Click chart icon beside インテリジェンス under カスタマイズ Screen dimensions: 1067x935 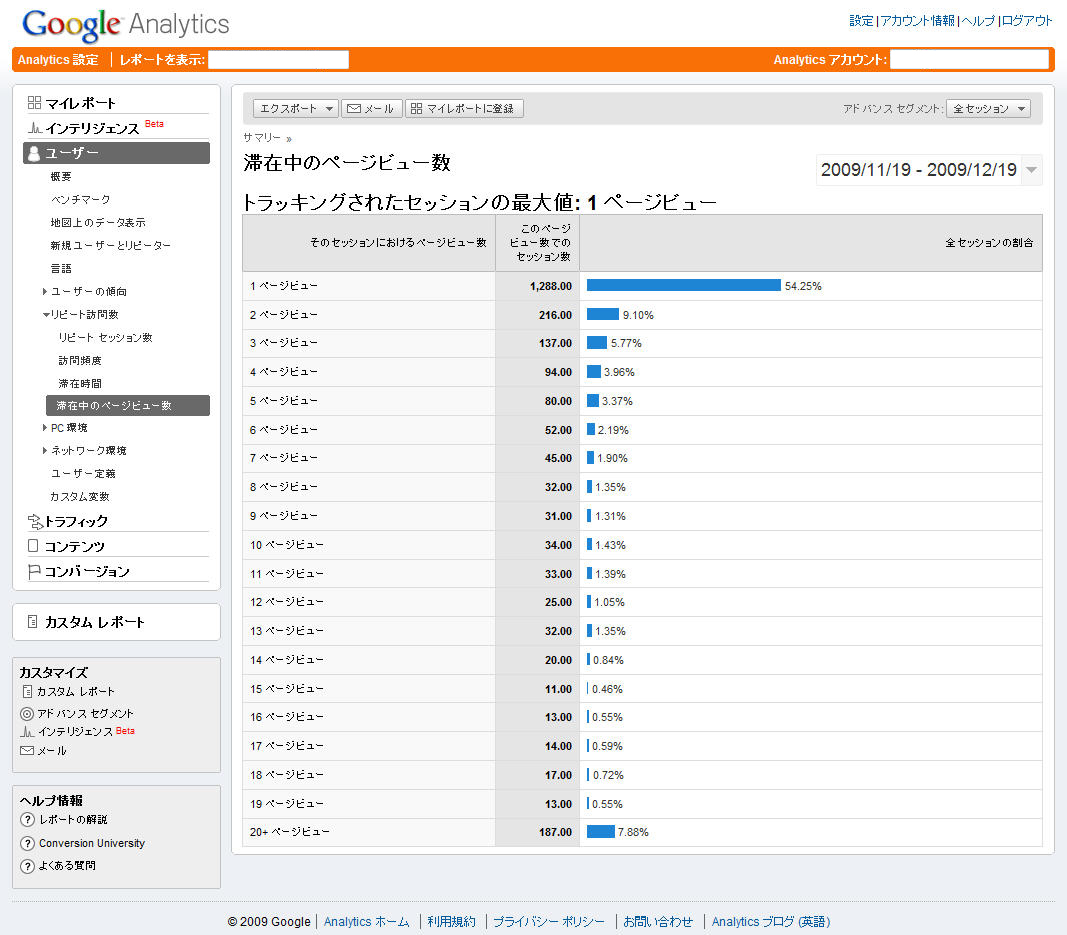(27, 732)
